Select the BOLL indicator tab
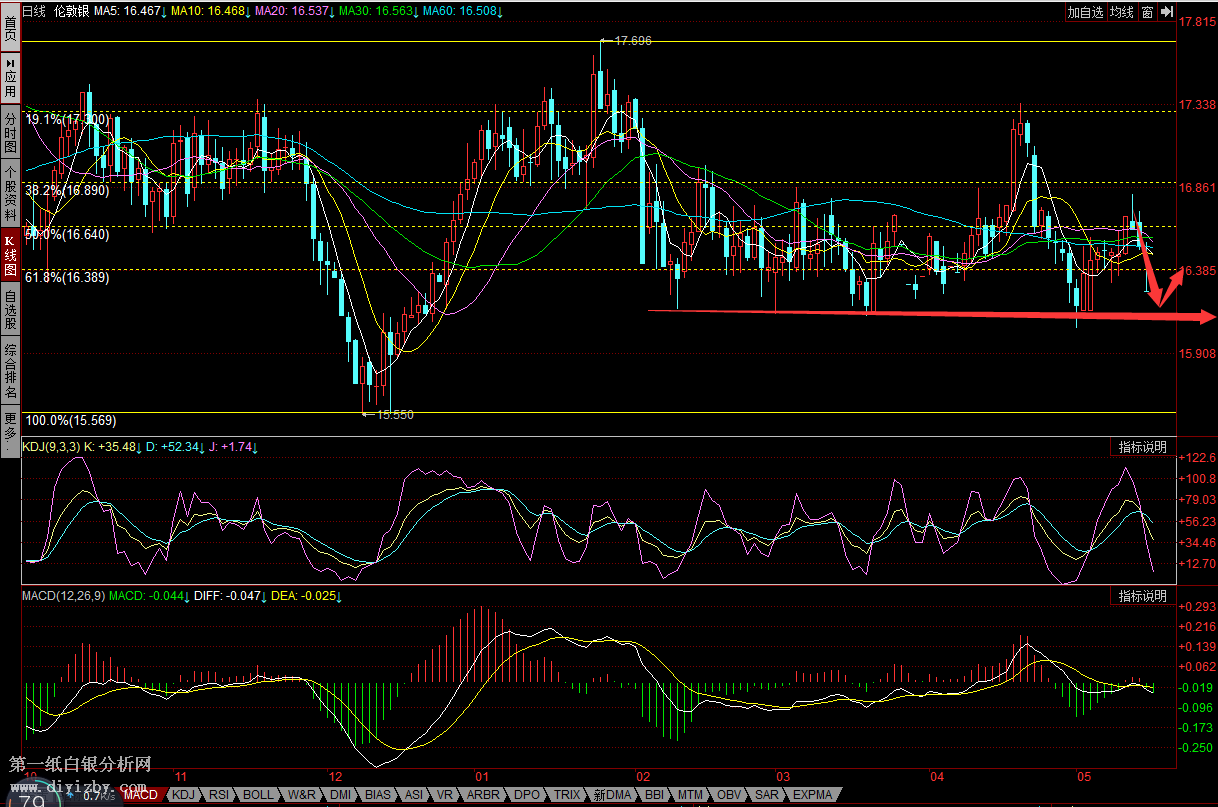1218x807 pixels. pyautogui.click(x=258, y=795)
